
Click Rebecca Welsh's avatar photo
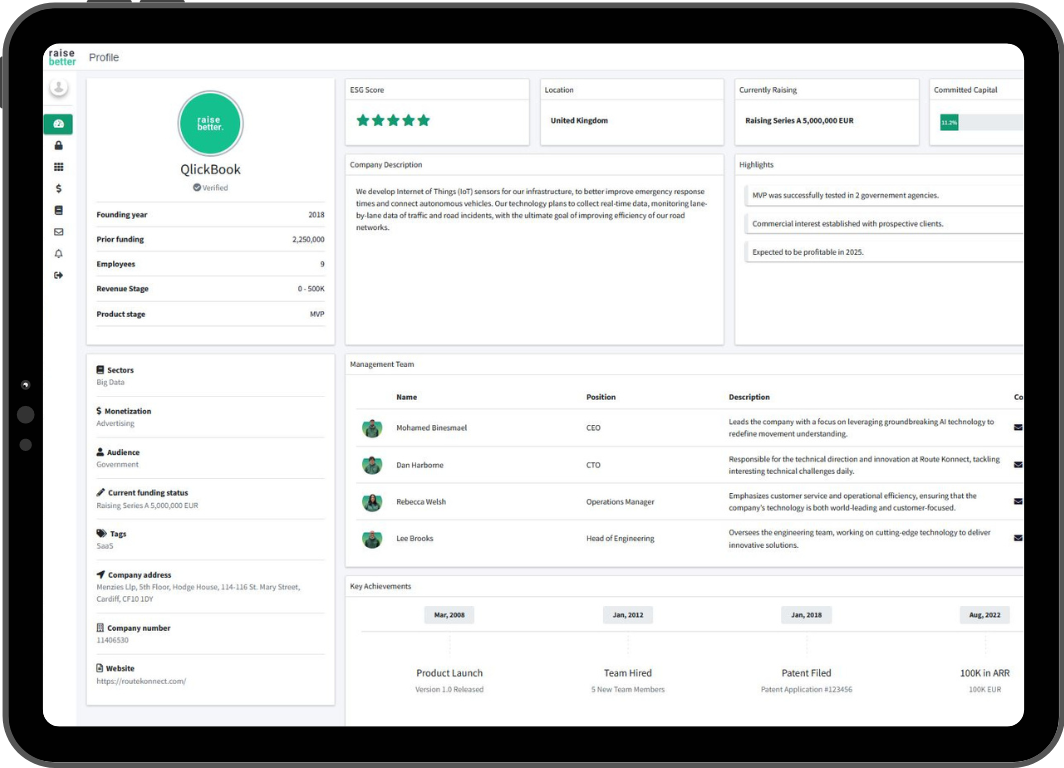[372, 502]
